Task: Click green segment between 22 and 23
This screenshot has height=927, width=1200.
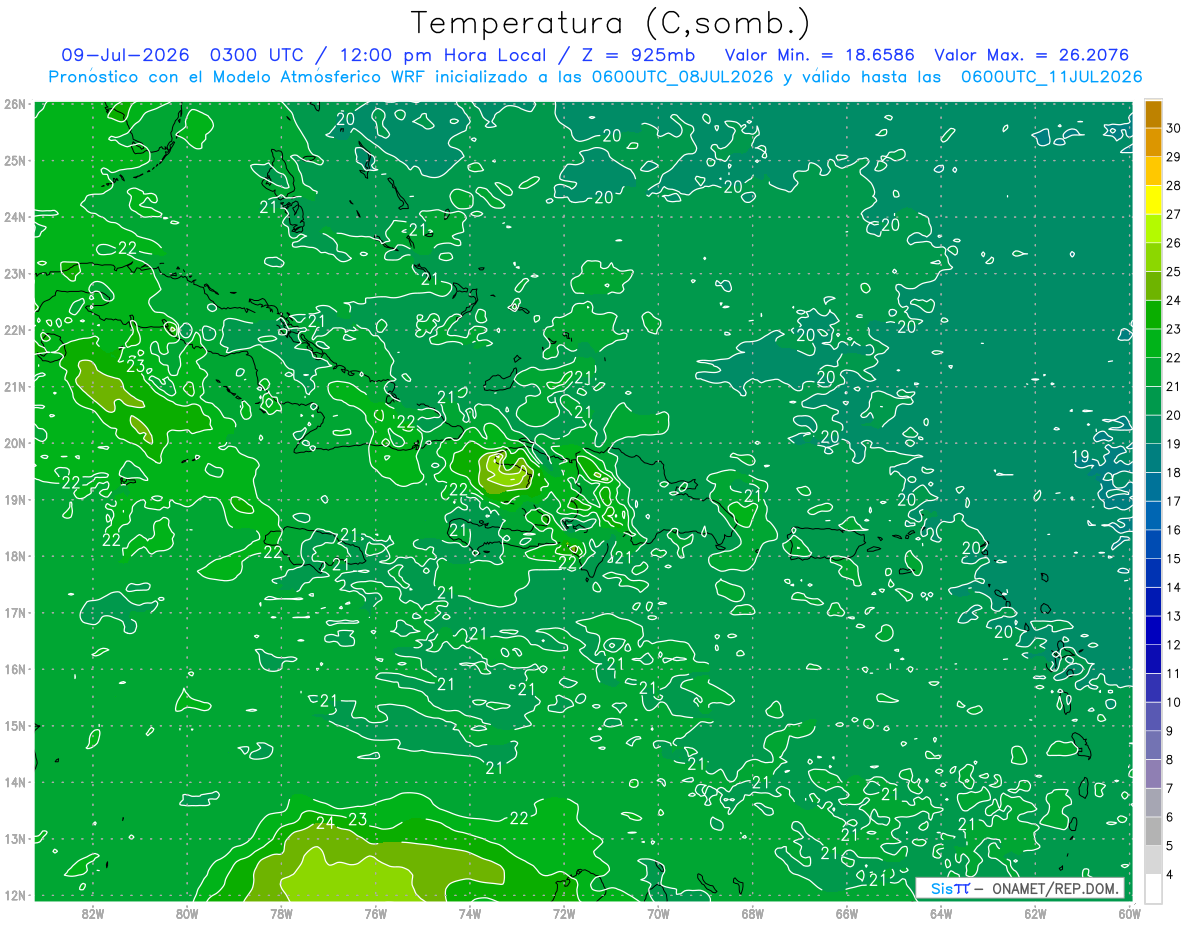Action: click(1153, 343)
